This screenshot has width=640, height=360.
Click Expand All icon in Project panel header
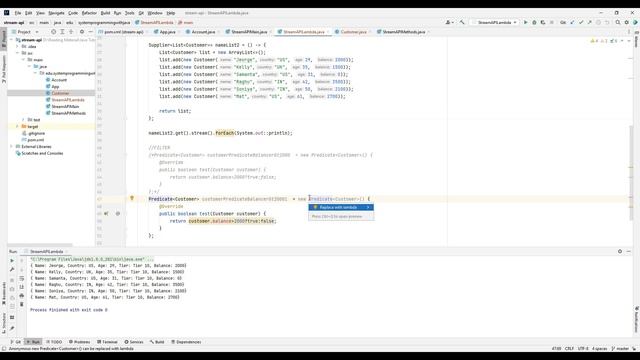(x=62, y=32)
